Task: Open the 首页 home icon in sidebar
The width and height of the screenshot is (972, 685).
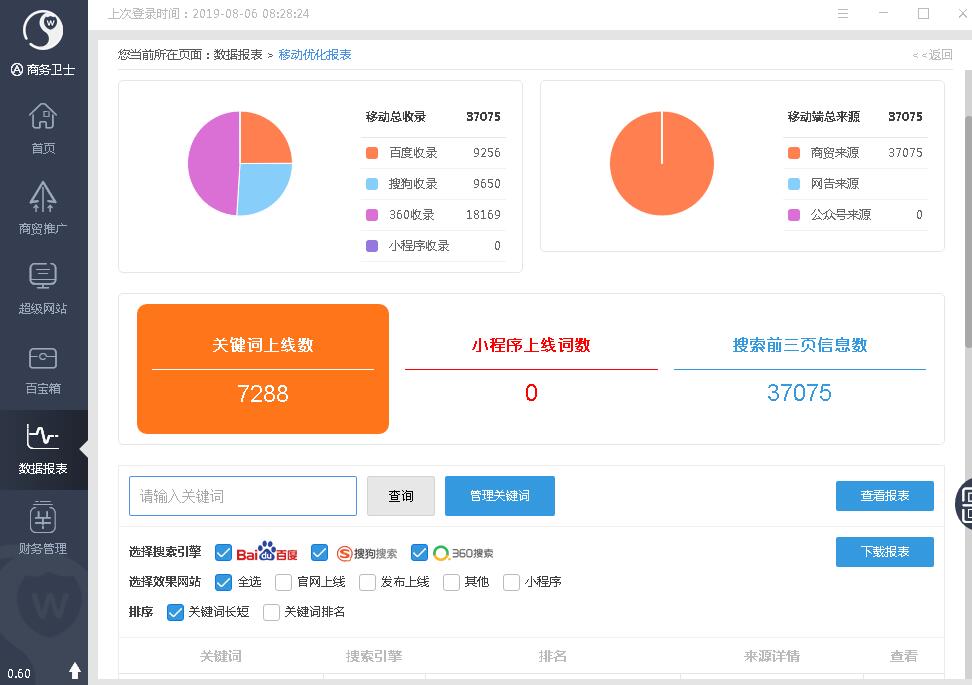Action: 43,118
